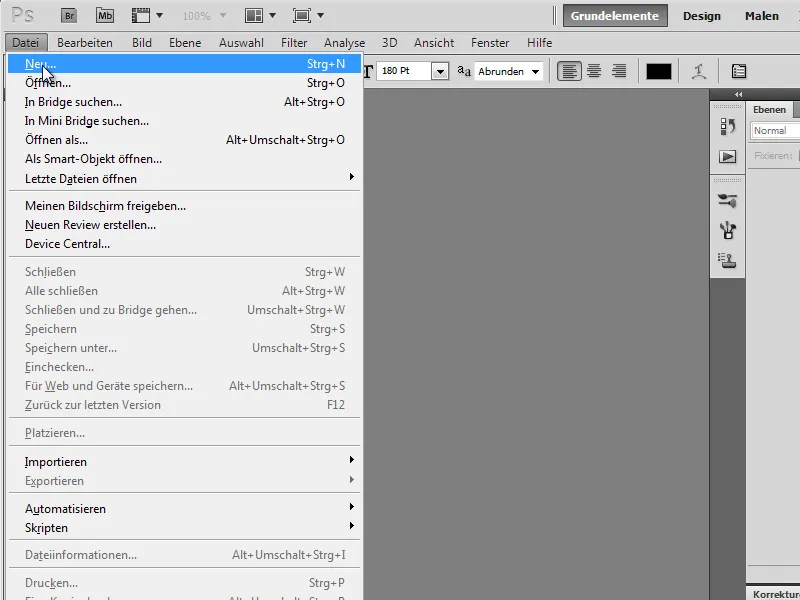Choose Öffnen... in the Datei menu
Image resolution: width=800 pixels, height=600 pixels.
185,83
